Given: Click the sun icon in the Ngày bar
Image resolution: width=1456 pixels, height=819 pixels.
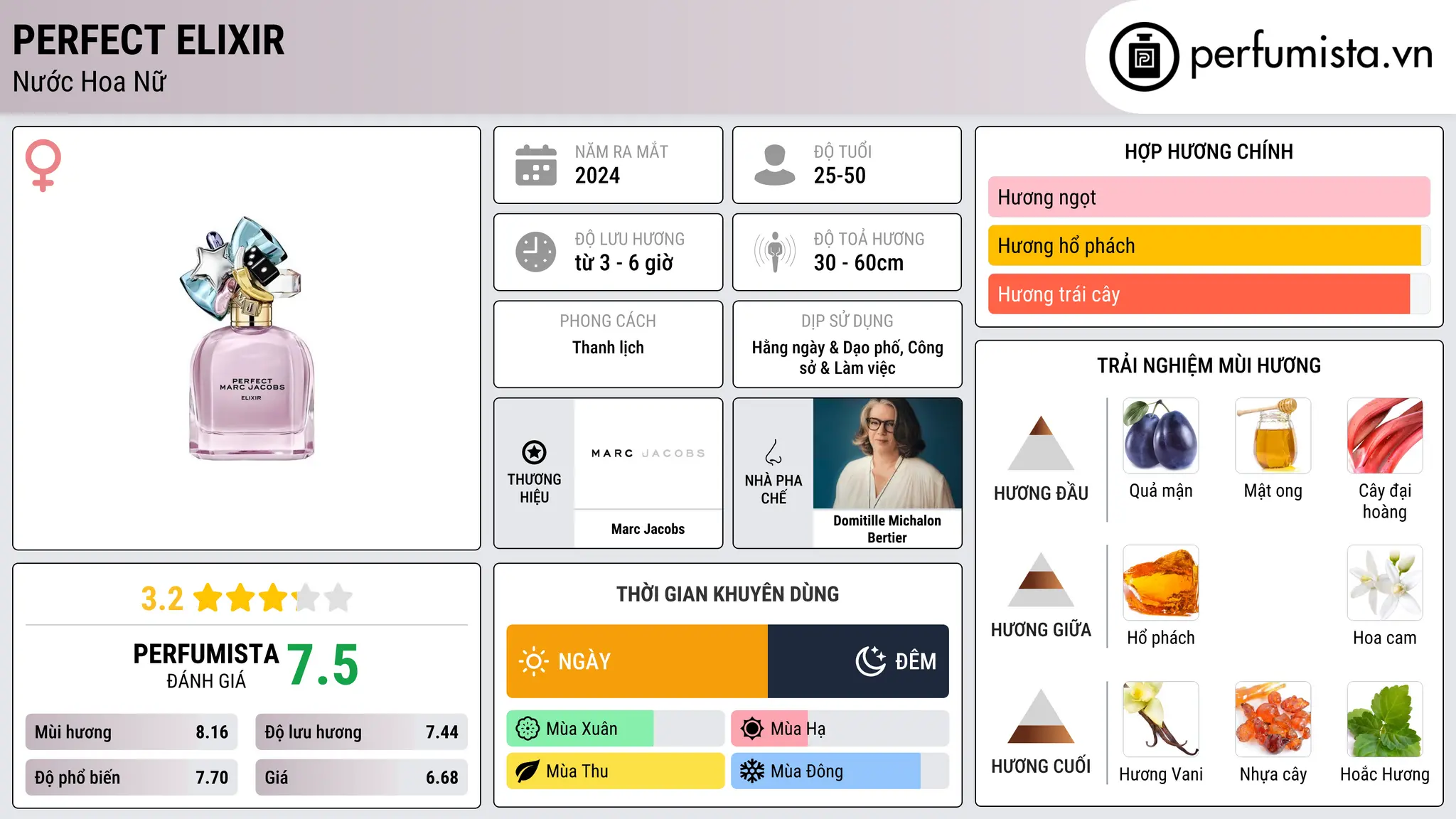Looking at the screenshot, I should (x=534, y=661).
